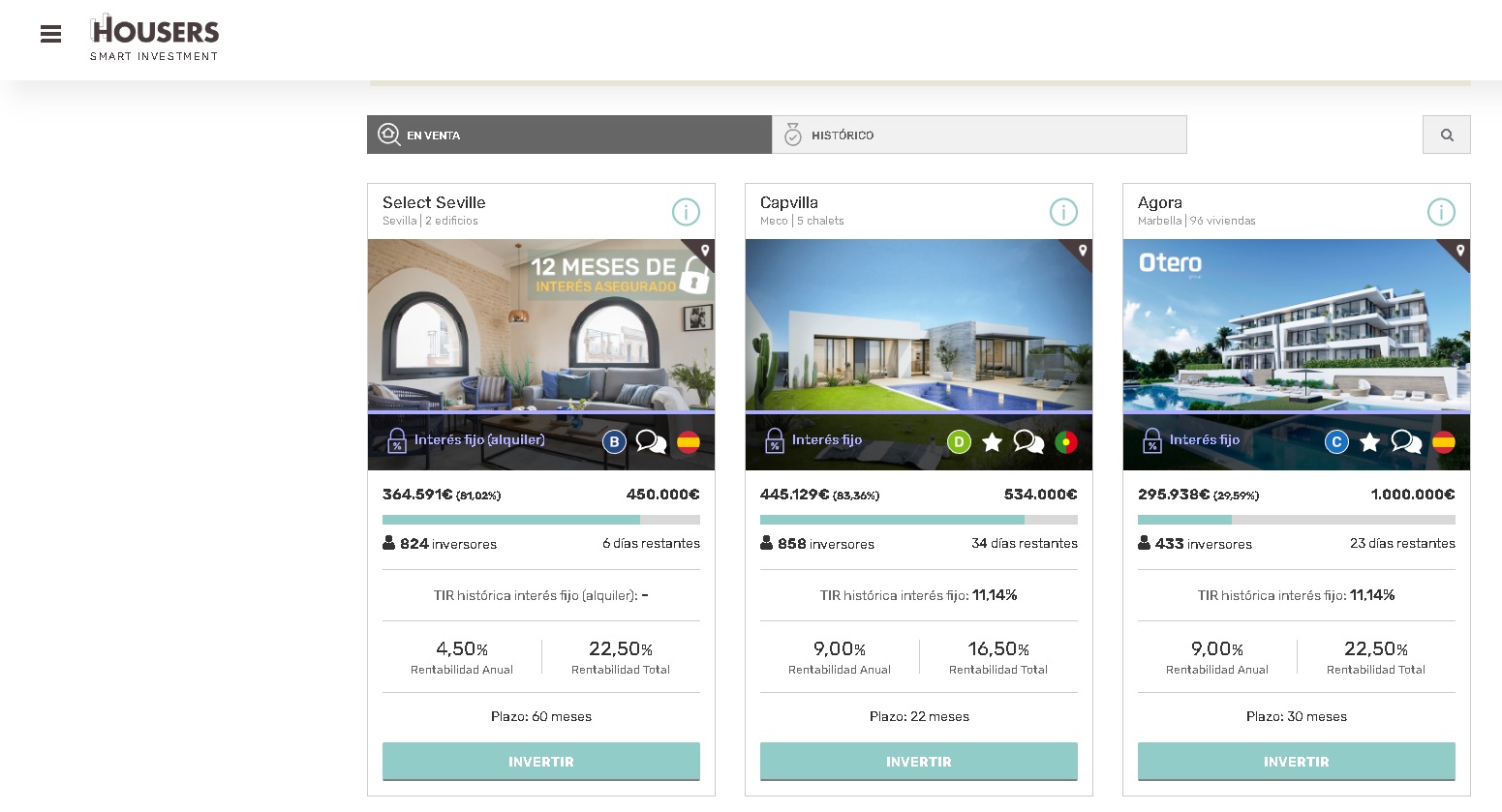Click Agora funding progress bar
This screenshot has width=1502, height=812.
(1297, 520)
